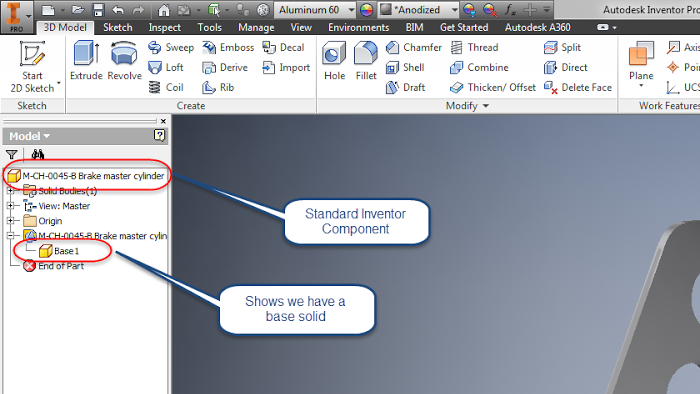Expand the Solid Bodies(1) tree node
Image resolution: width=700 pixels, height=394 pixels.
(10, 191)
